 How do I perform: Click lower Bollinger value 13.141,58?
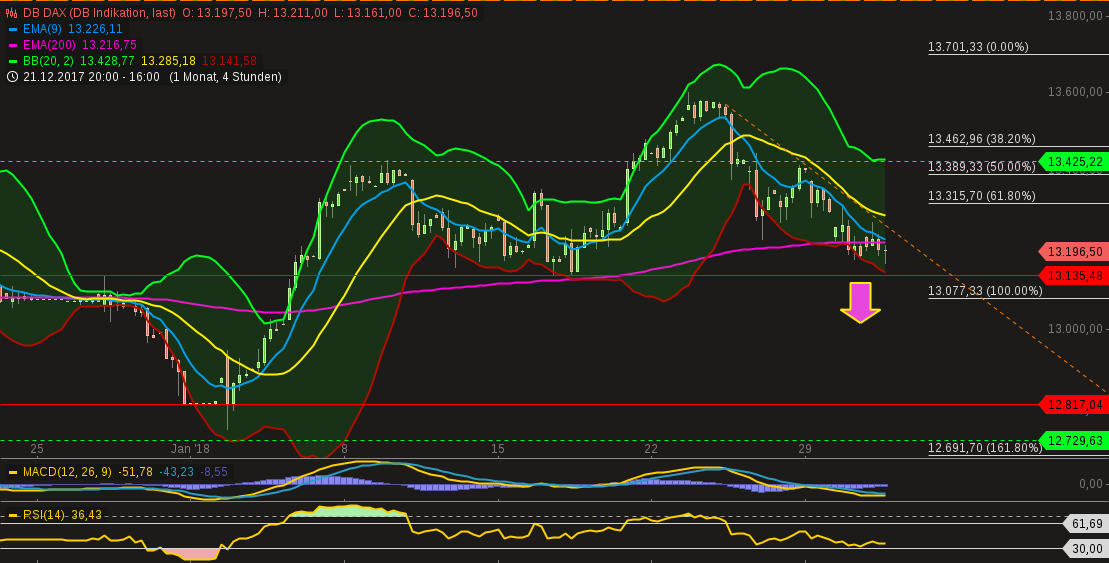229,62
